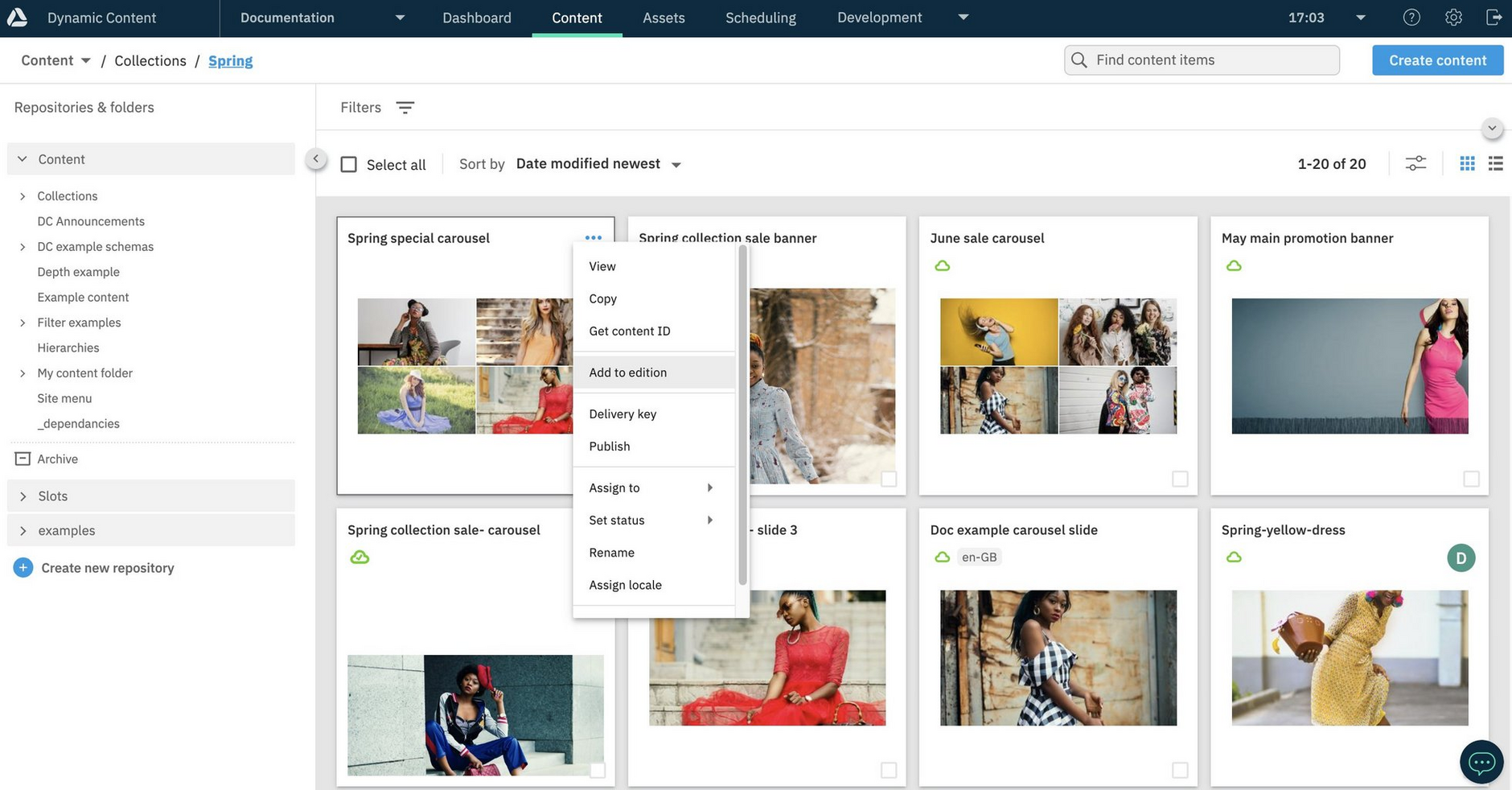Open the Sort by dropdown

point(598,164)
